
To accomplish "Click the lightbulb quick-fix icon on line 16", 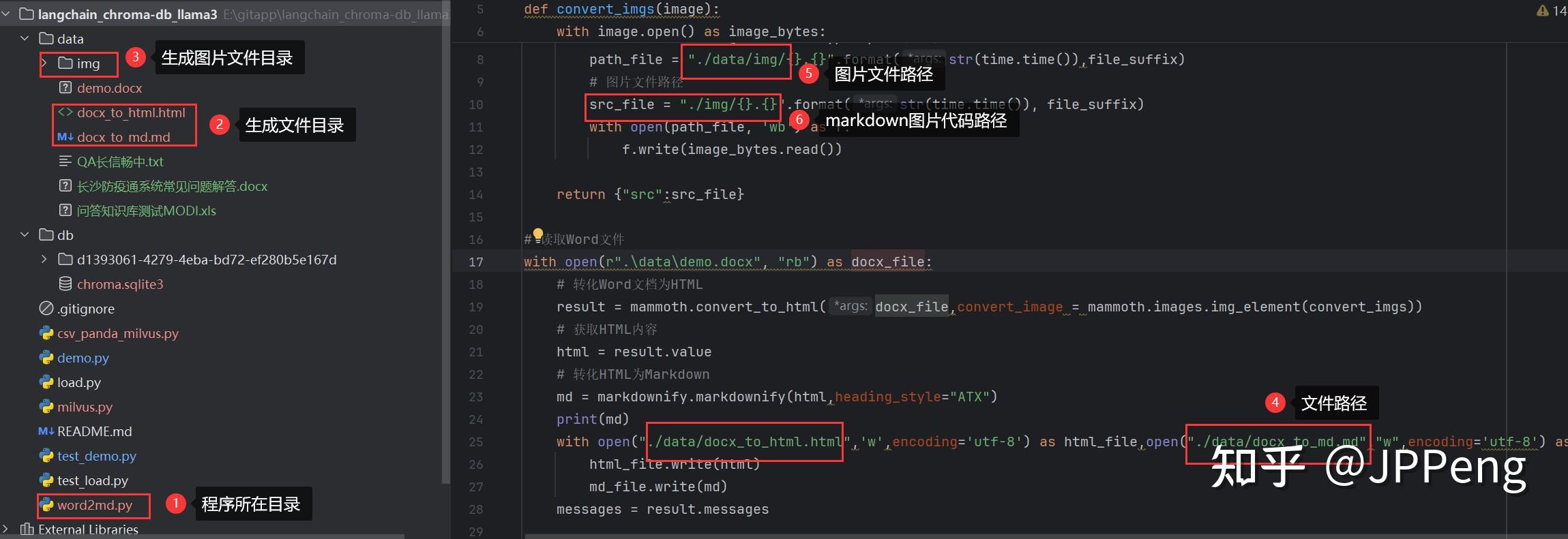I will 538,234.
